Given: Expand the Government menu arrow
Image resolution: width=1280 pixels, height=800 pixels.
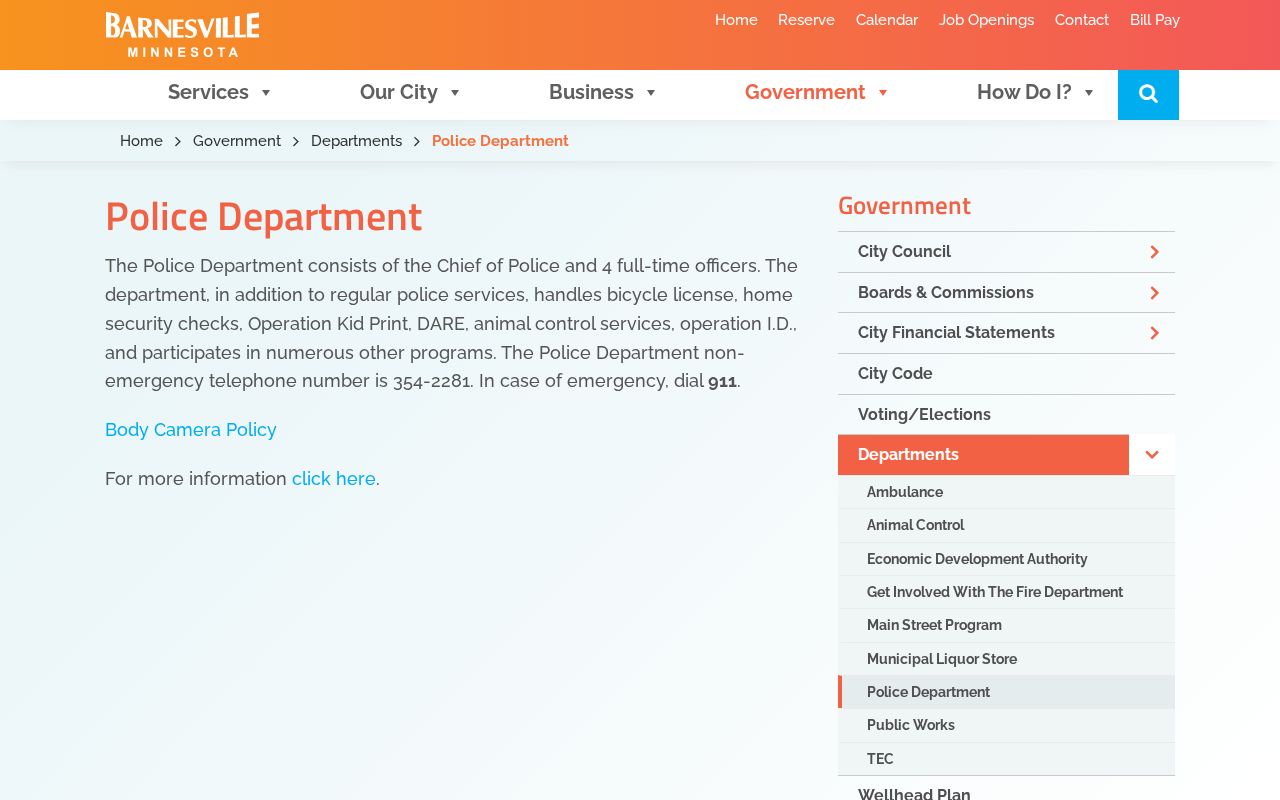Looking at the screenshot, I should pos(882,93).
